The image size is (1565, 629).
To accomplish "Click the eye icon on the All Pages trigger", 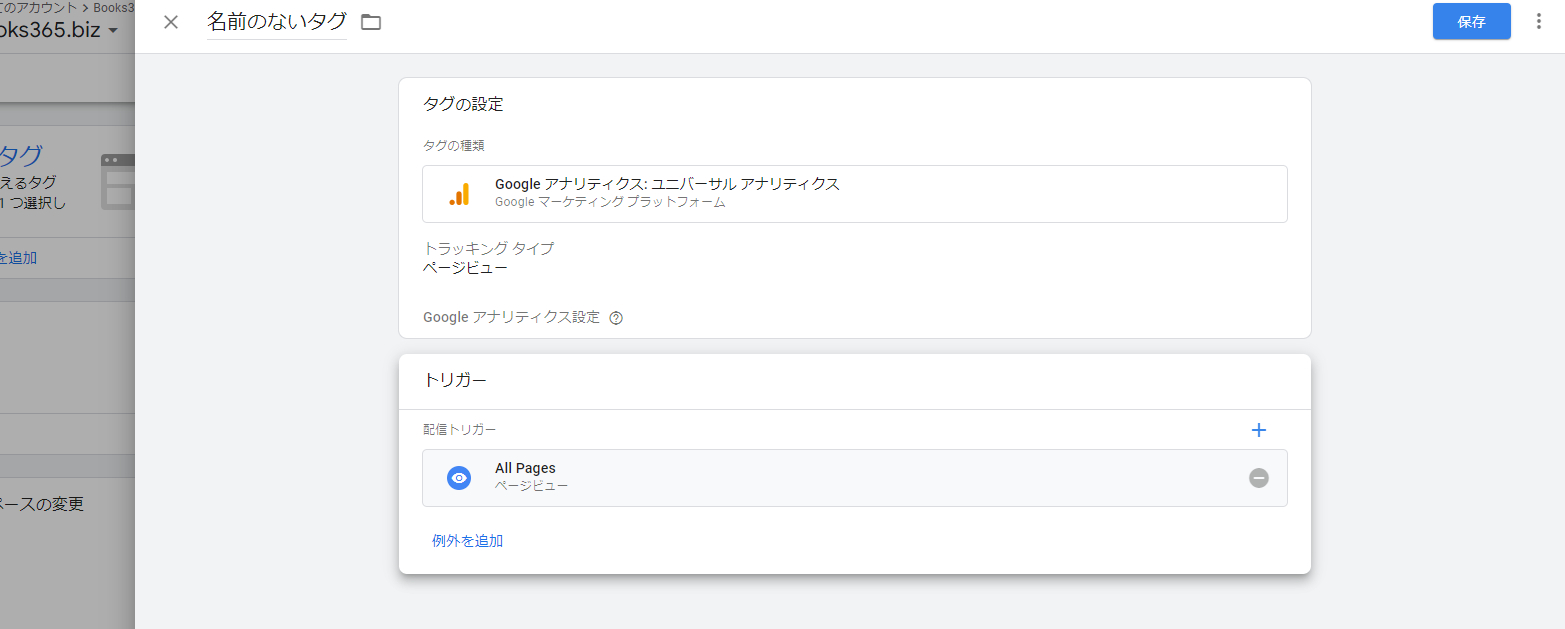I will click(x=459, y=477).
